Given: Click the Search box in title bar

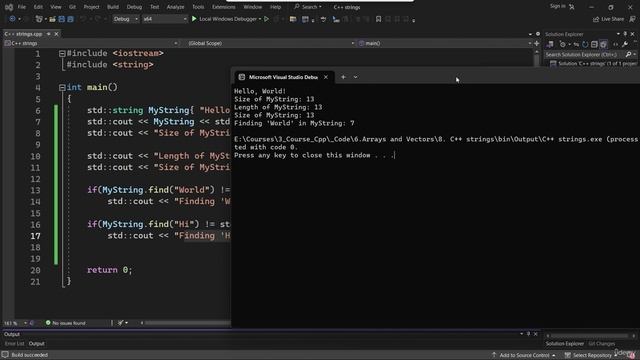Looking at the screenshot, I should click(308, 7).
